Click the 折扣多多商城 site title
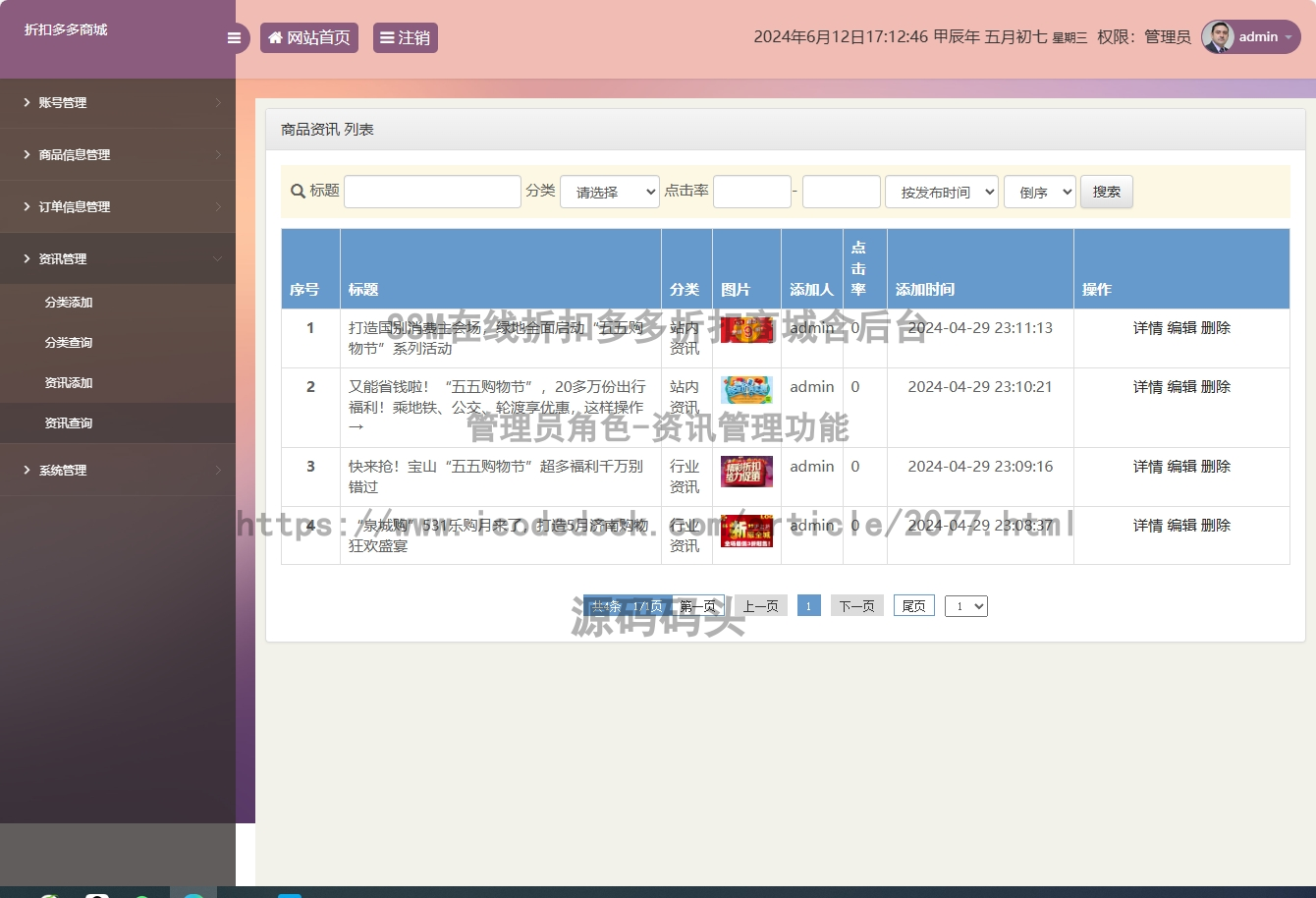The image size is (1316, 898). point(66,29)
